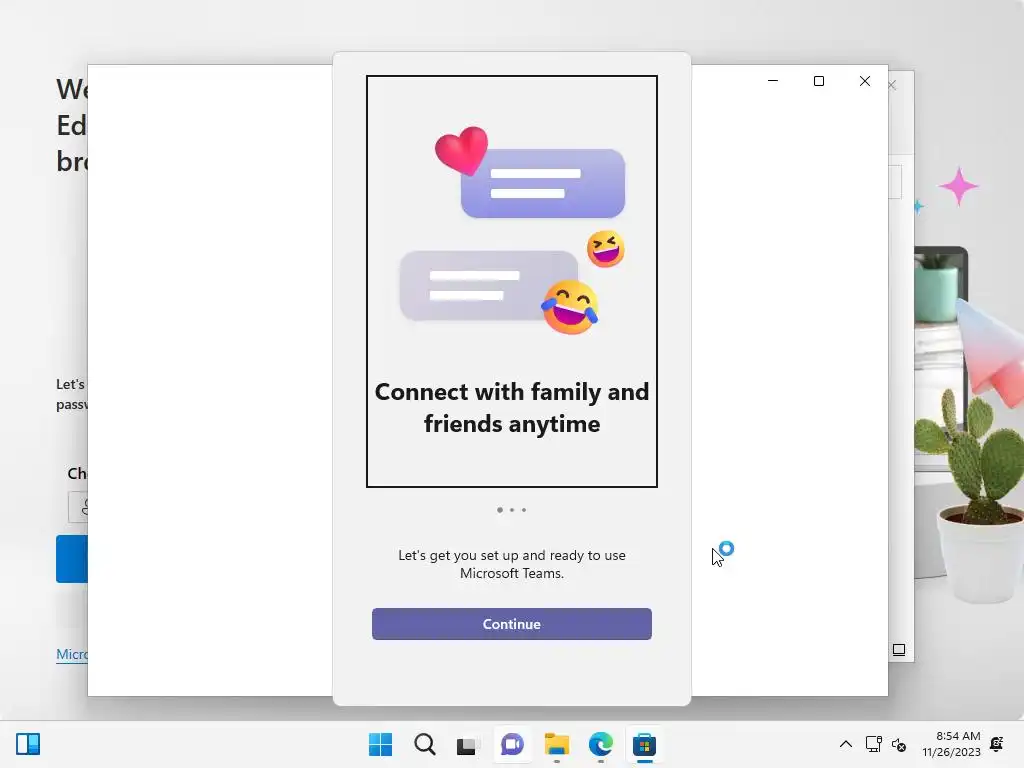Select the second carousel page dot
1024x768 pixels.
coord(512,510)
